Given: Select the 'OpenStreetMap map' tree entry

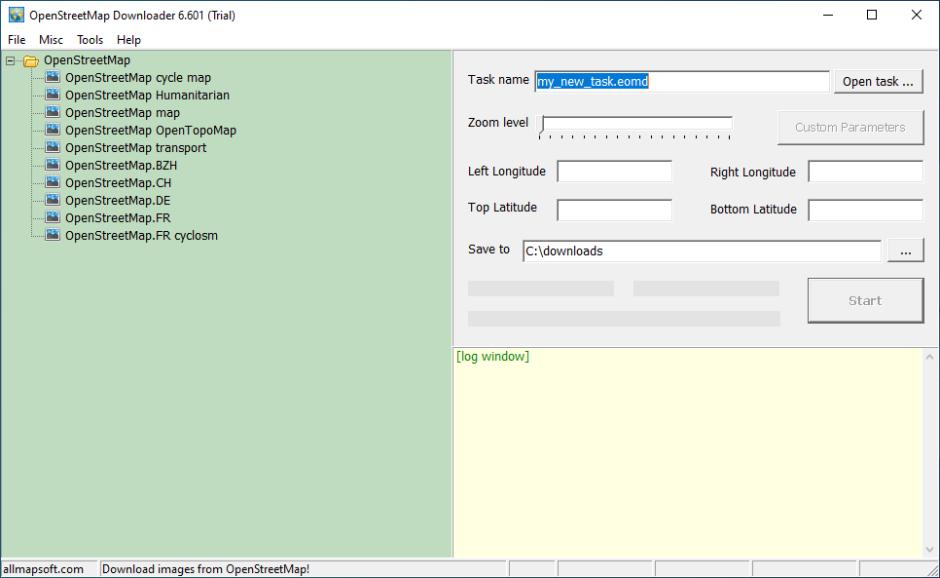Looking at the screenshot, I should coord(122,113).
